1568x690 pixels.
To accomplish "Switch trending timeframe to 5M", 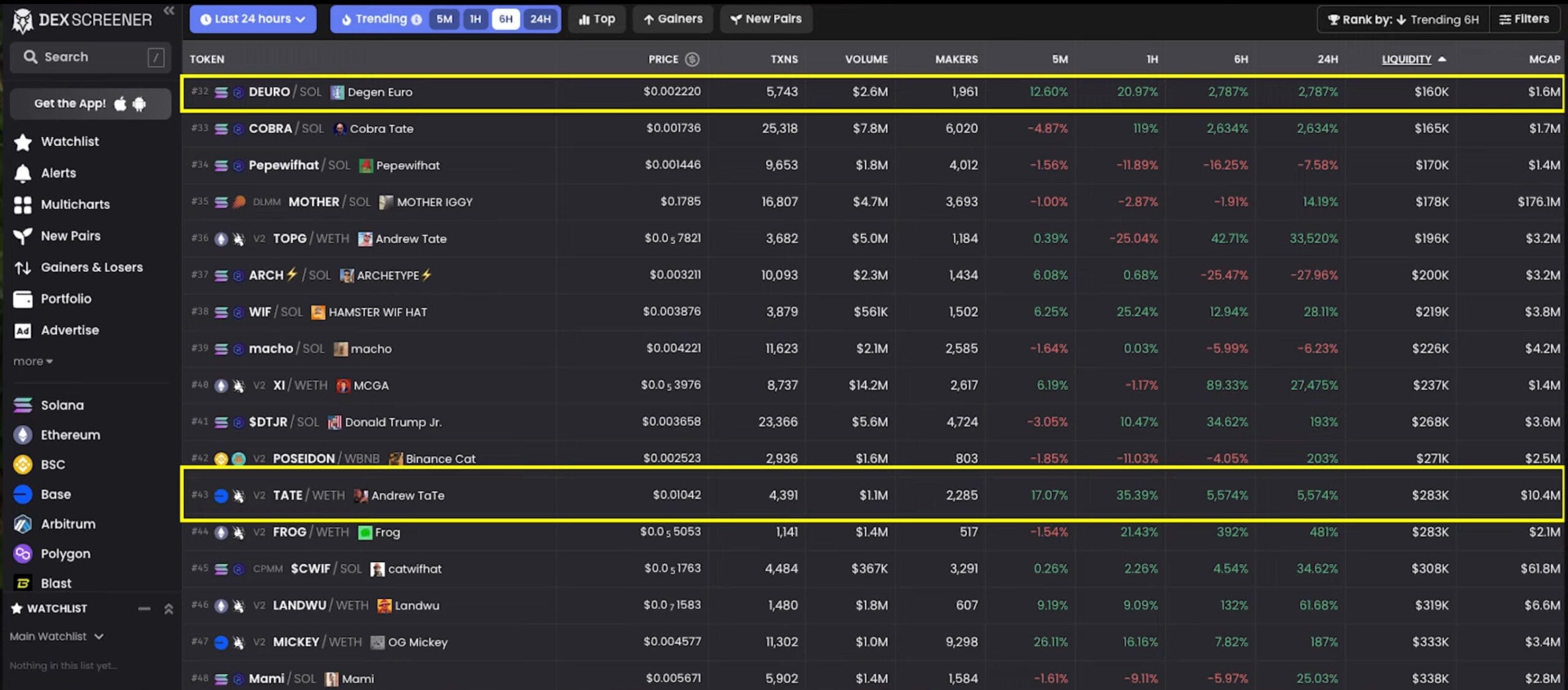I will coord(444,19).
